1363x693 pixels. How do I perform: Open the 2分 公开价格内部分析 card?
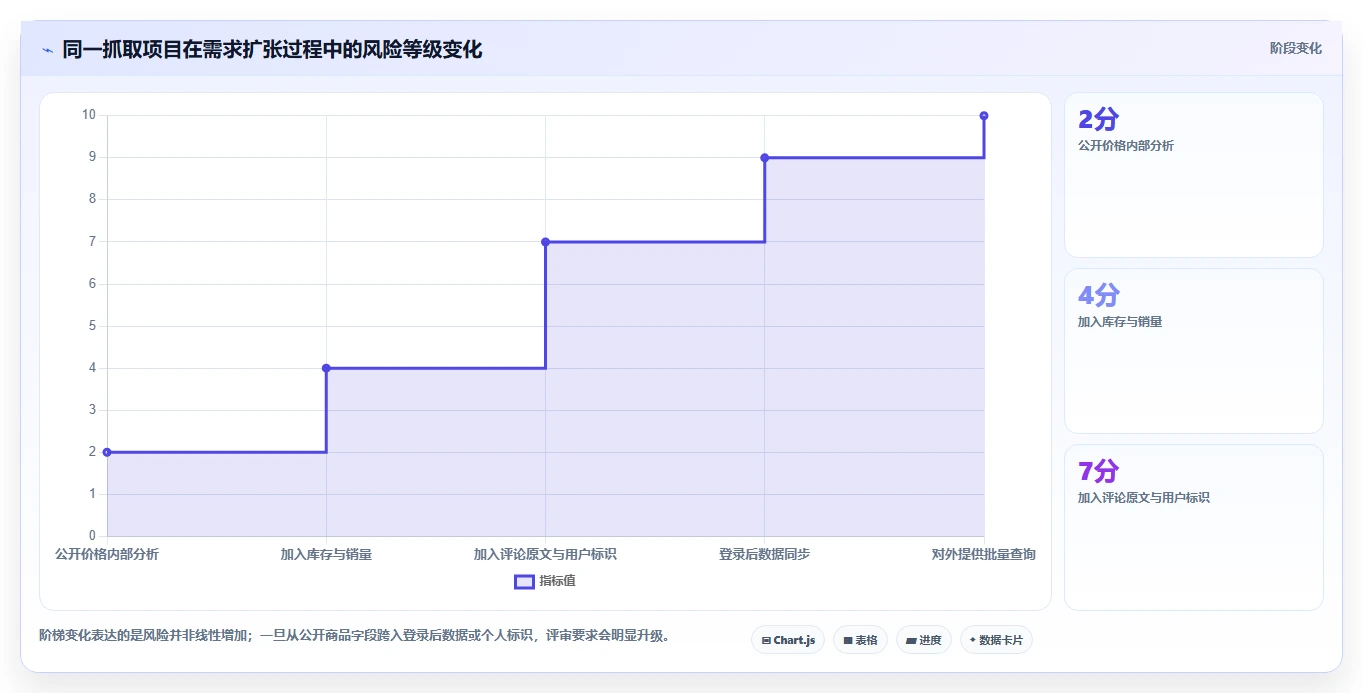[x=1193, y=175]
